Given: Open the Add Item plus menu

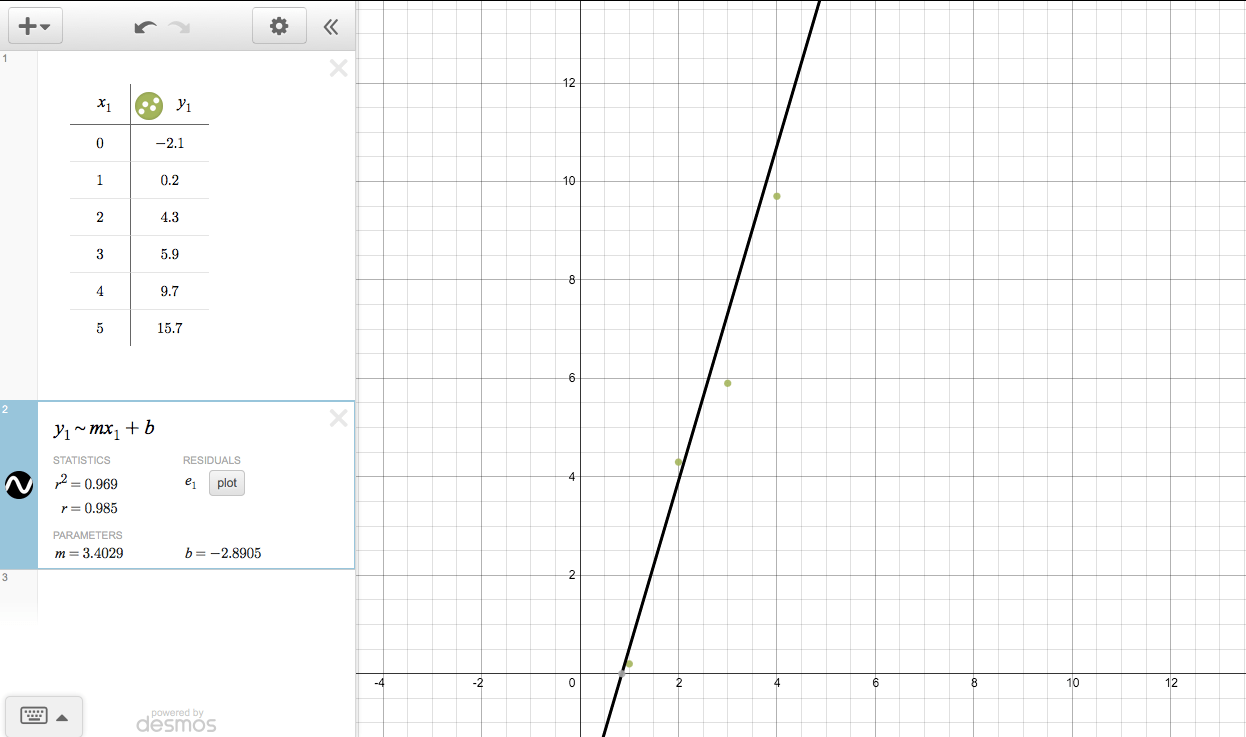Looking at the screenshot, I should coord(35,26).
